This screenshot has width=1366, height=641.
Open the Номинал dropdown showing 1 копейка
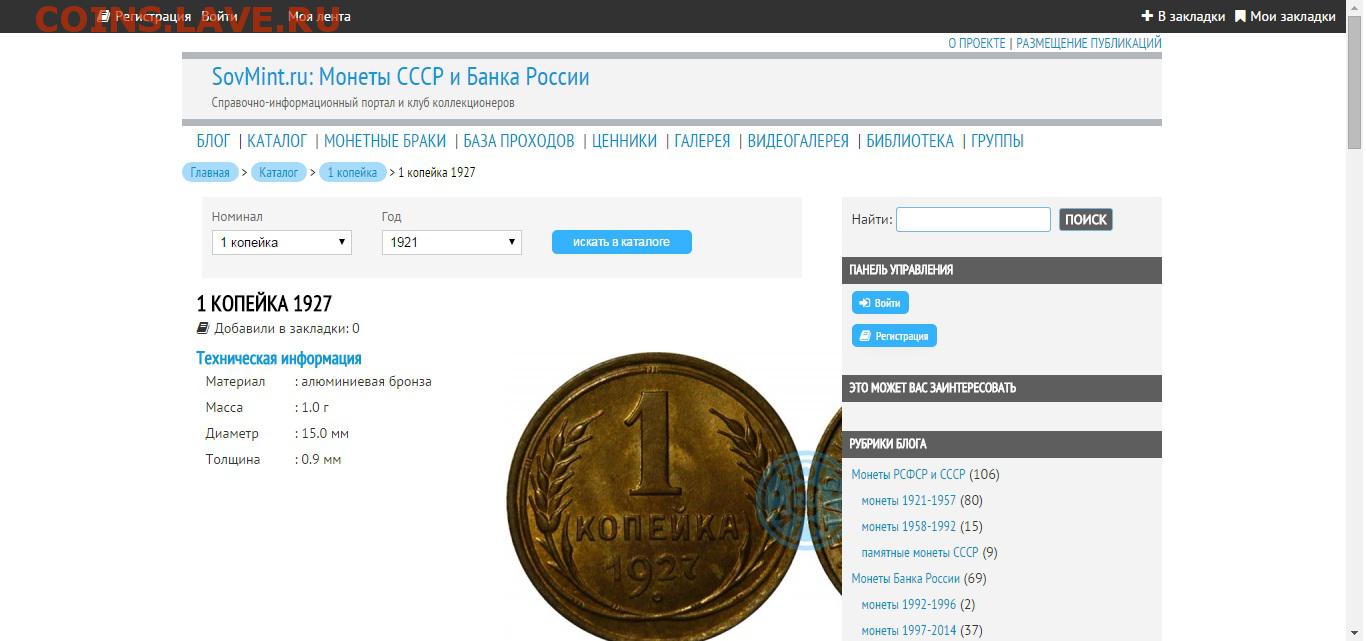[282, 242]
